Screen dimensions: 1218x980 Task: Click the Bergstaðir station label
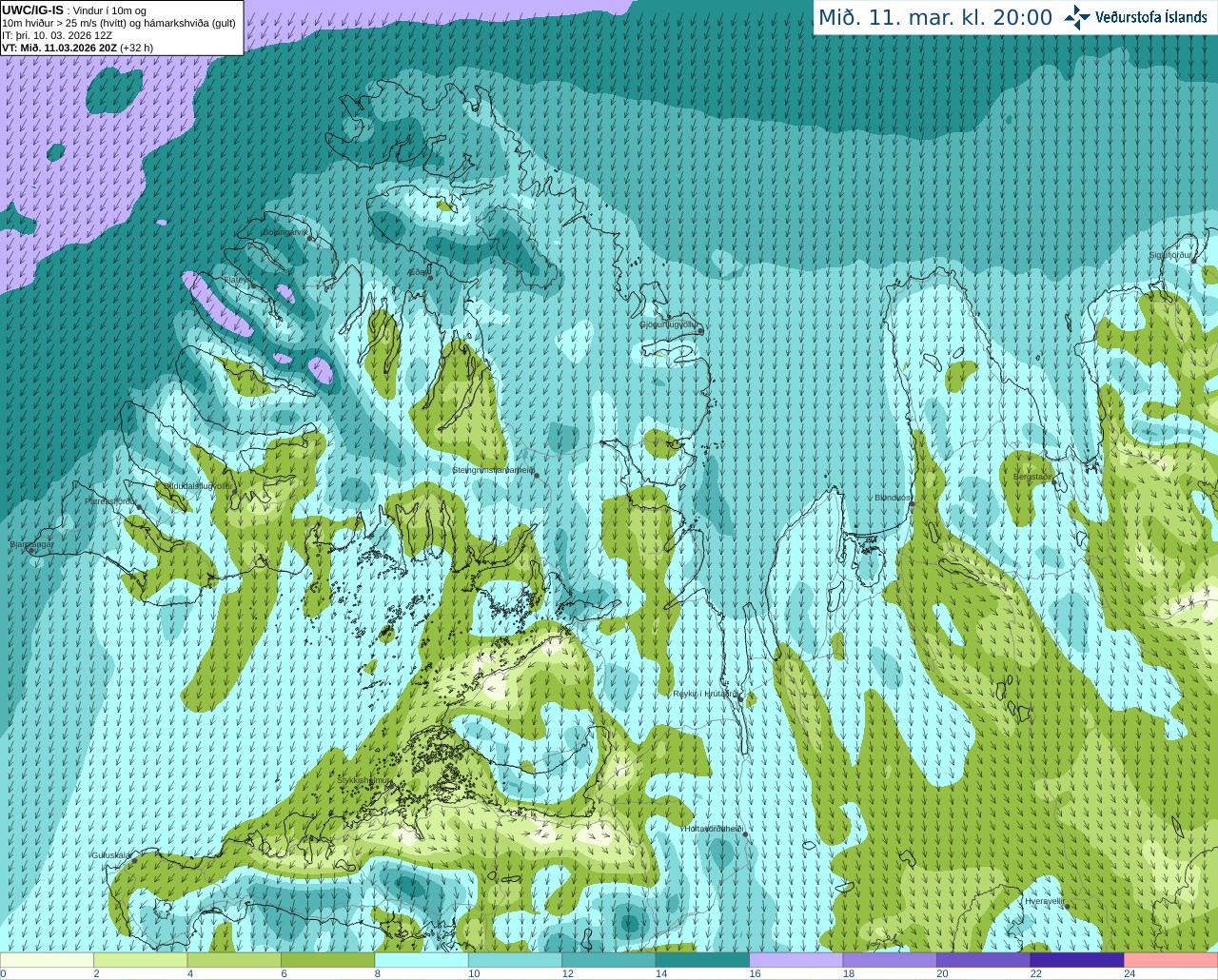pyautogui.click(x=1033, y=476)
